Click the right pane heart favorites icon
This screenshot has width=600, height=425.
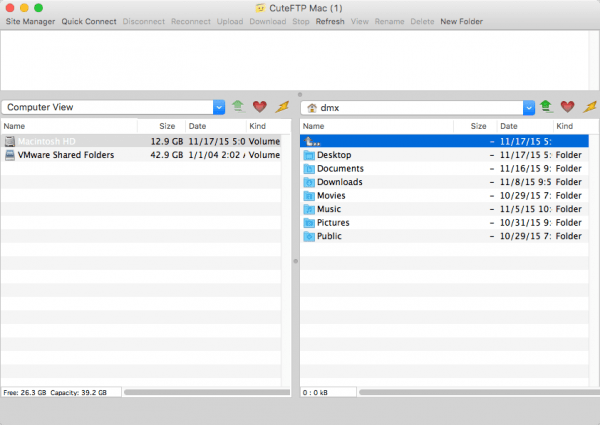pos(568,107)
